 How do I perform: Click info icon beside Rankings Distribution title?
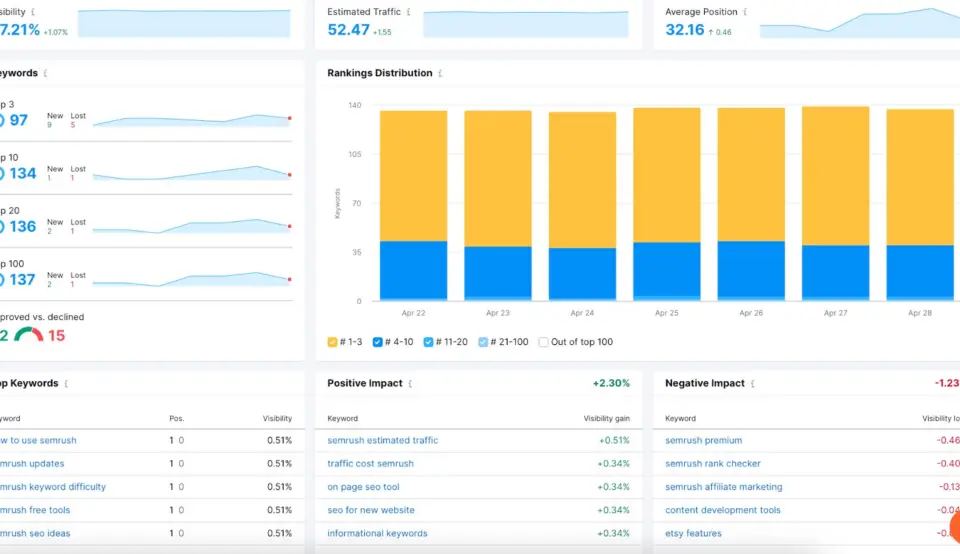(440, 73)
